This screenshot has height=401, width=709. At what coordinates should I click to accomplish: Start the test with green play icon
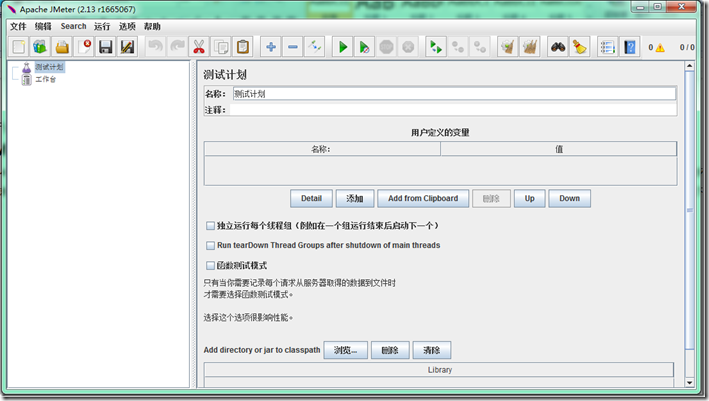click(x=343, y=47)
